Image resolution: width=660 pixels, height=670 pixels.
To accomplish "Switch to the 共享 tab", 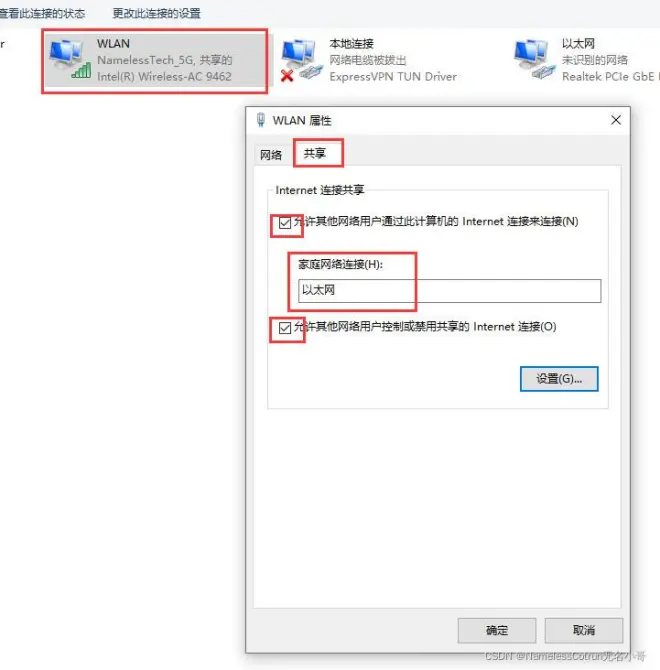I will pos(315,153).
